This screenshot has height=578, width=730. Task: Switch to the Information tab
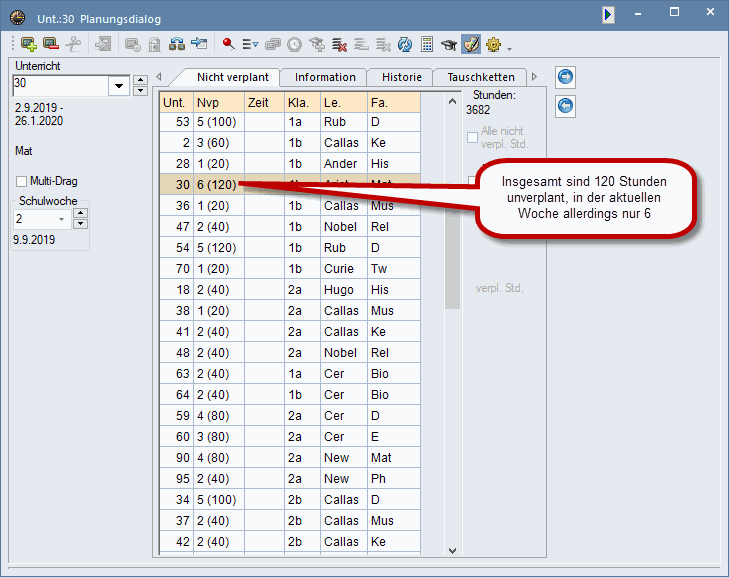(325, 77)
